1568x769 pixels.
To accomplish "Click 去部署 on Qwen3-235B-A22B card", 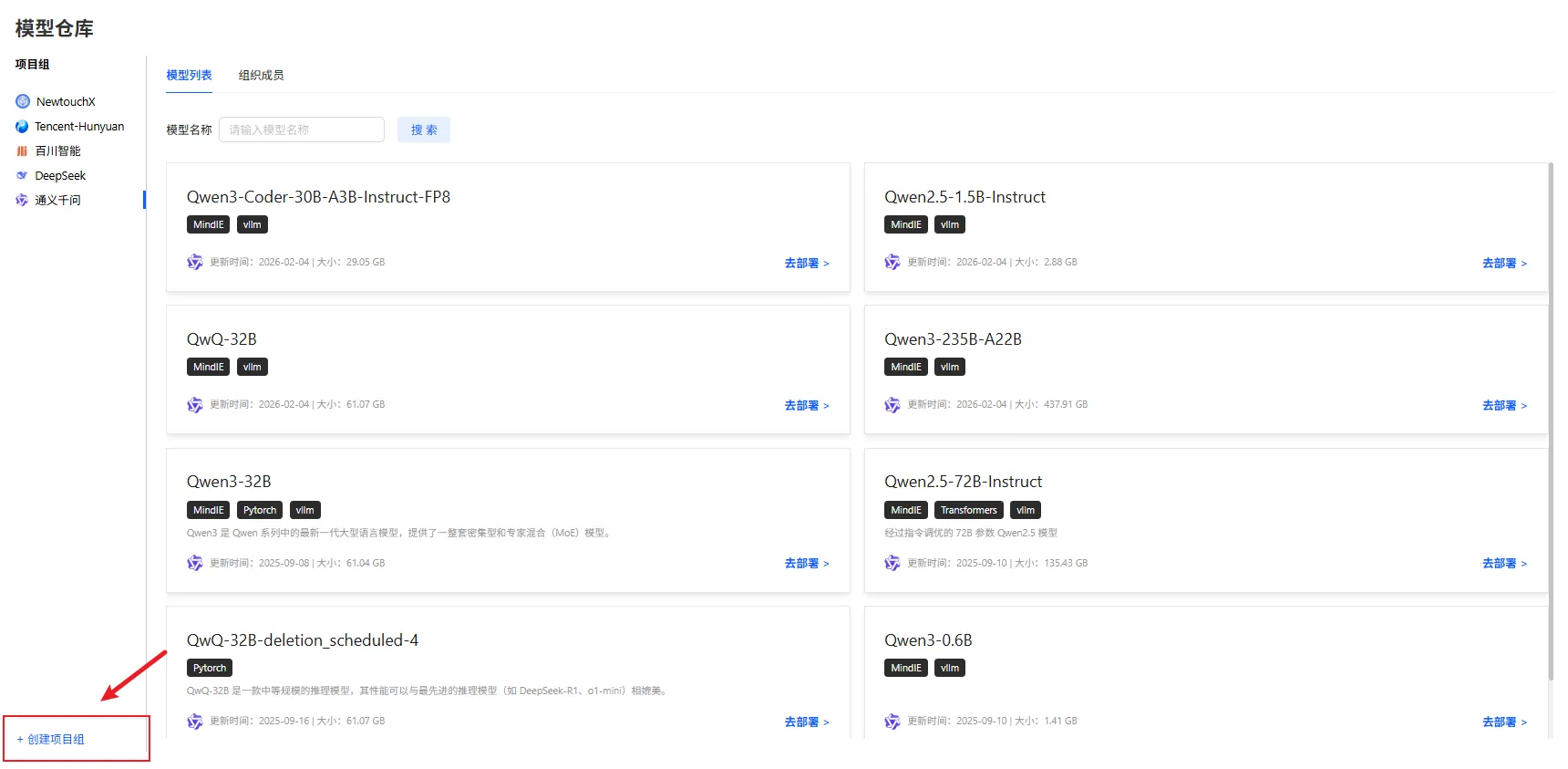I will [x=1504, y=405].
